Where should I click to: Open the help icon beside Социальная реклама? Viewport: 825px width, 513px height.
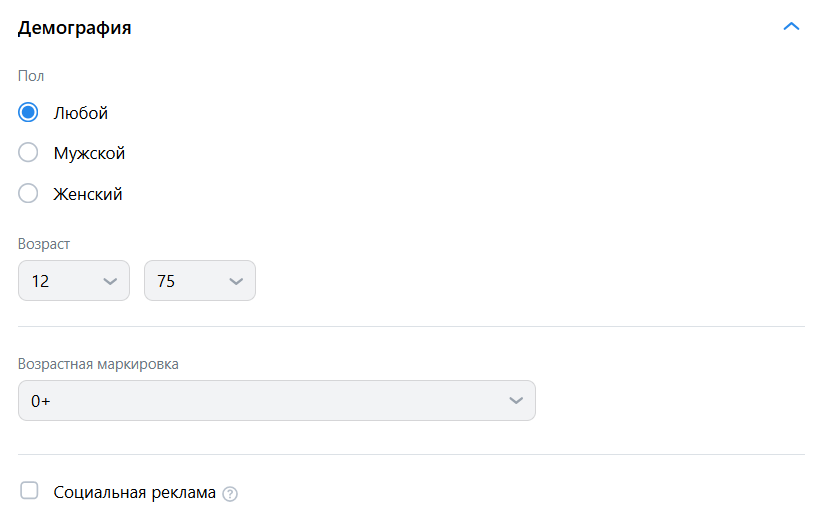click(230, 493)
